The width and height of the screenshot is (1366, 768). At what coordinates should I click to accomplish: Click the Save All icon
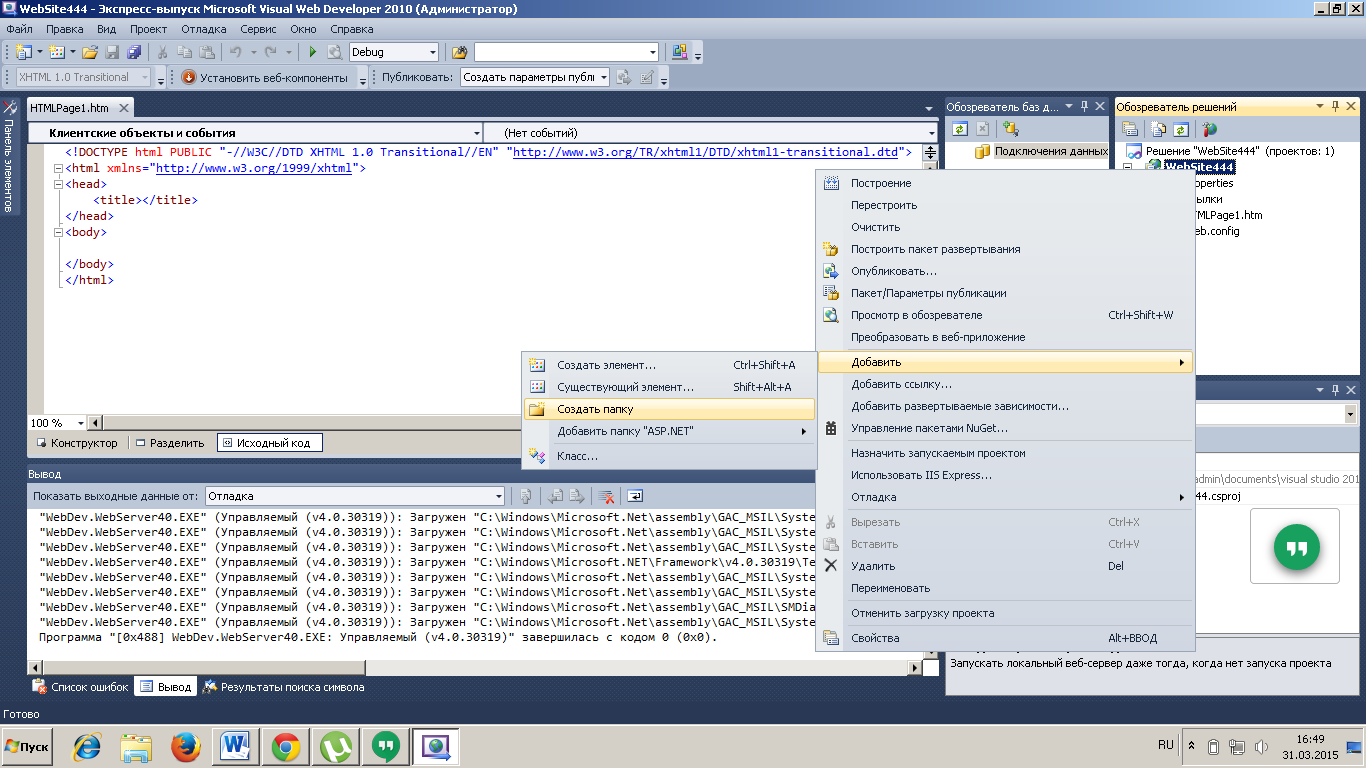[133, 52]
